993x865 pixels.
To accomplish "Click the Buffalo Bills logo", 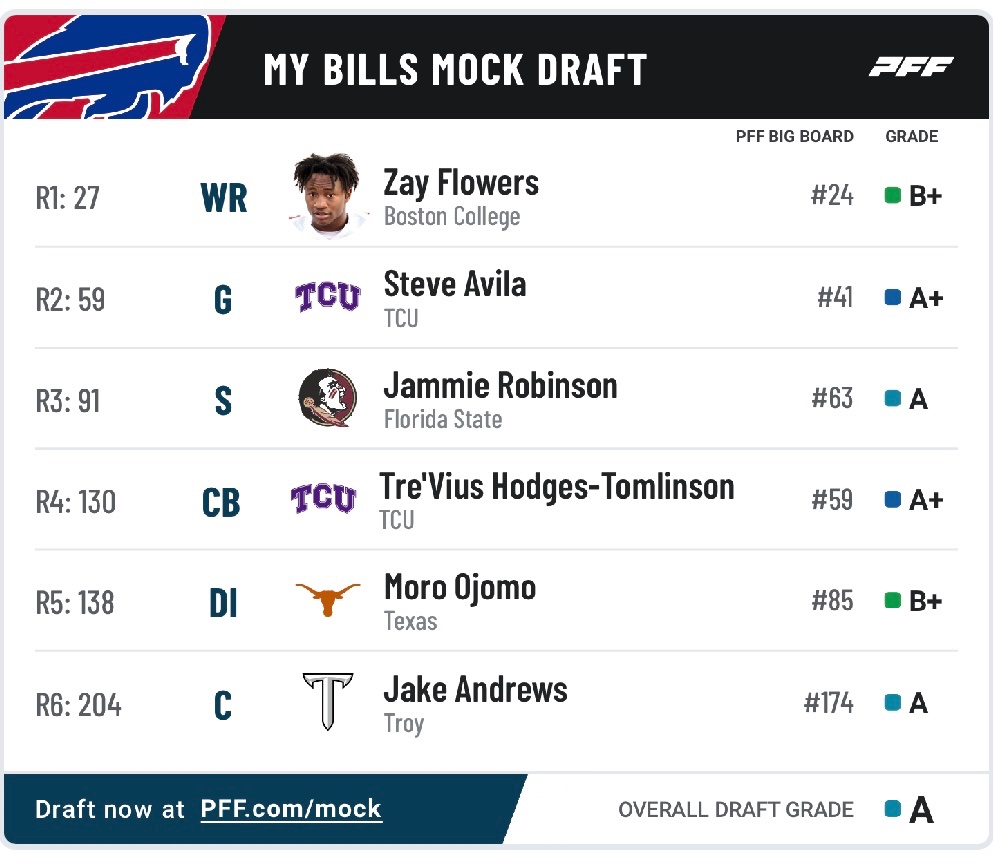I will pos(108,67).
